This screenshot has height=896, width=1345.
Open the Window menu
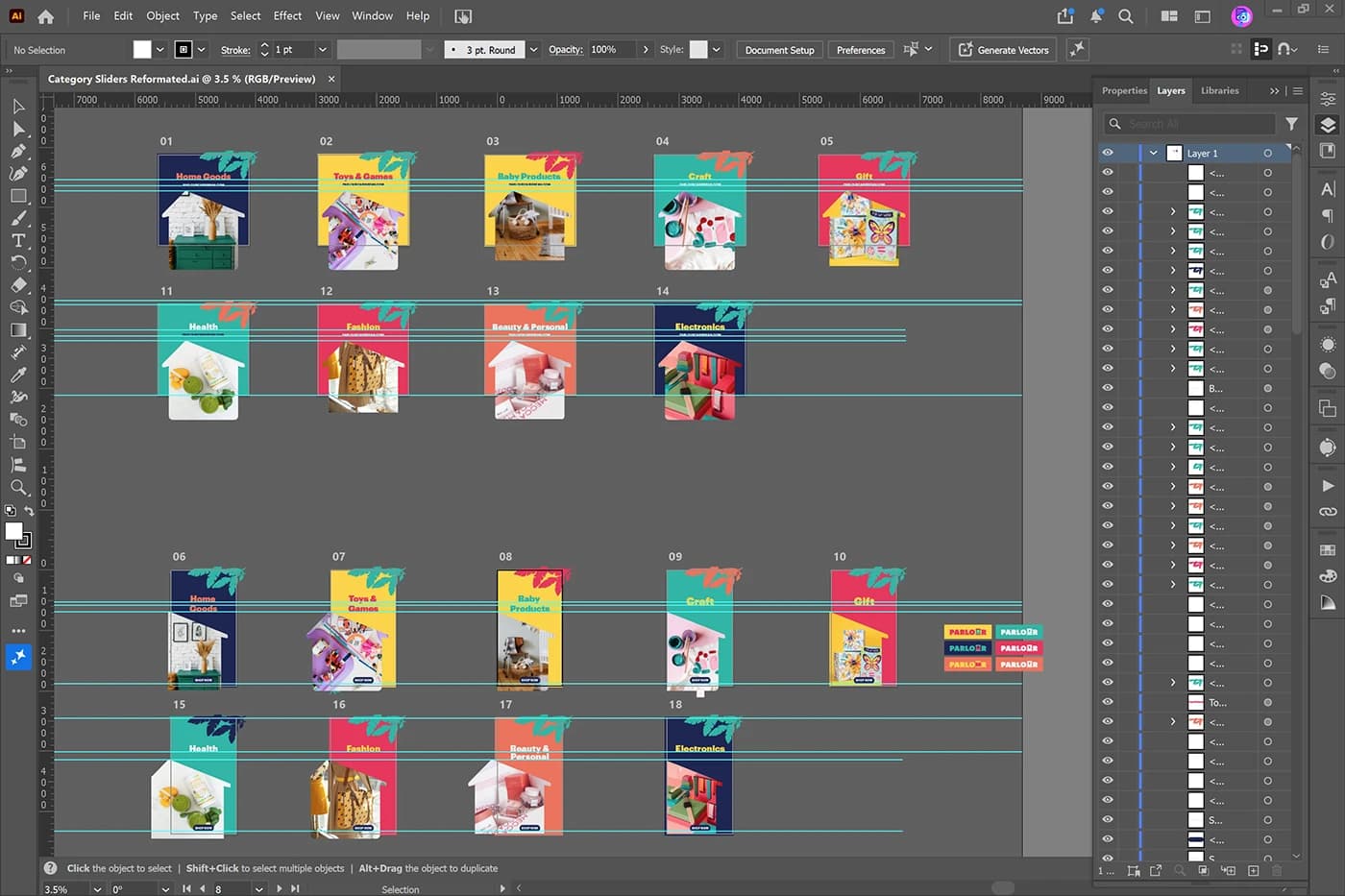point(372,16)
